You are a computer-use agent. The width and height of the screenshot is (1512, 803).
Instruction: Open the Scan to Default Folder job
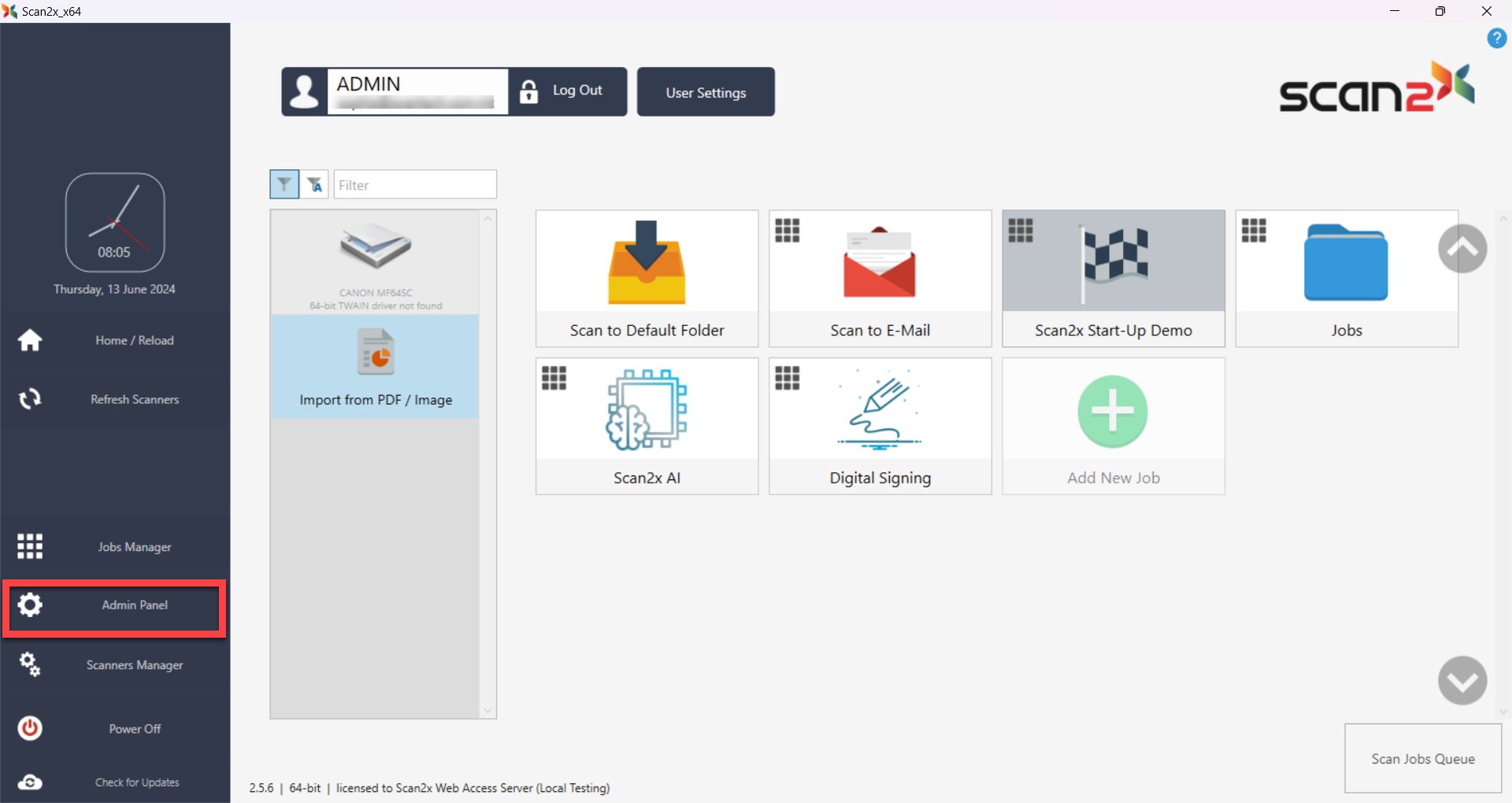tap(647, 278)
